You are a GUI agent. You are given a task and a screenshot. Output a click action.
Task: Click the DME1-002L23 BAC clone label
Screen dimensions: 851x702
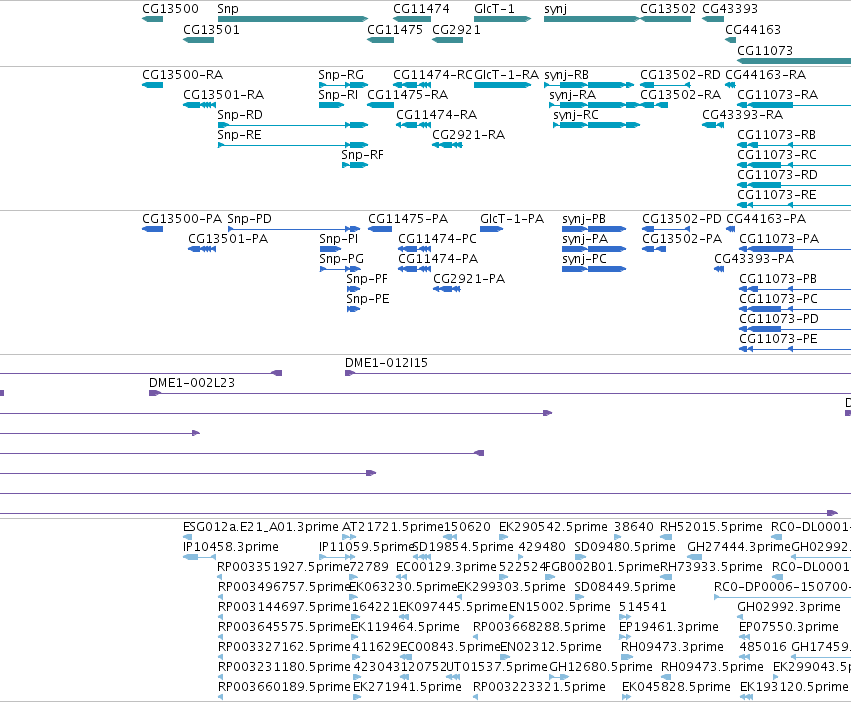tap(192, 383)
